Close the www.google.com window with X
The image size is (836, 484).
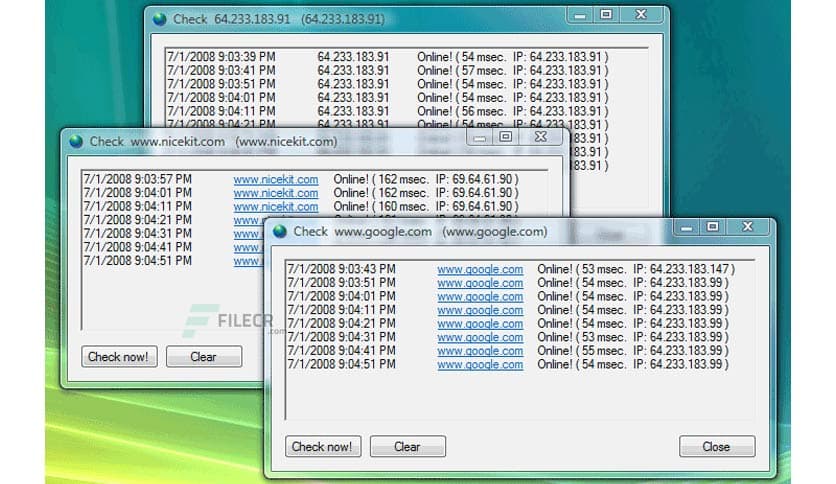click(747, 227)
